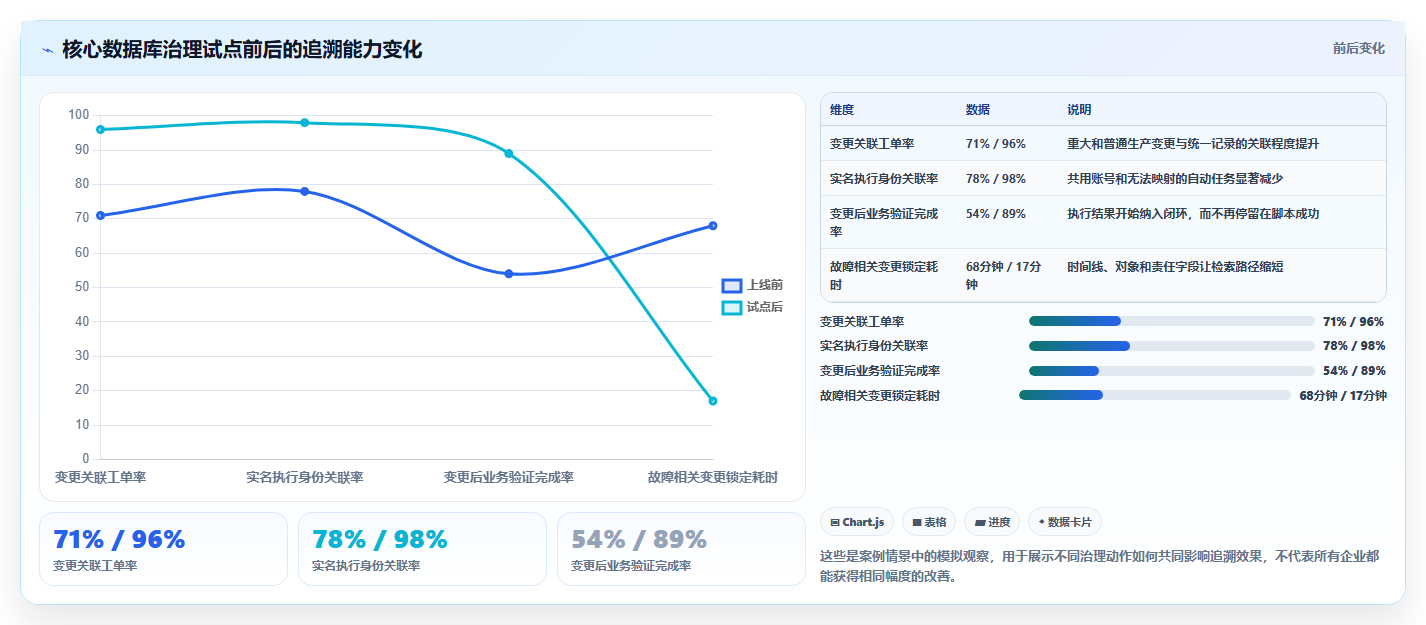Click progress value 54% / 89%
Image resolution: width=1426 pixels, height=625 pixels.
[x=1354, y=371]
